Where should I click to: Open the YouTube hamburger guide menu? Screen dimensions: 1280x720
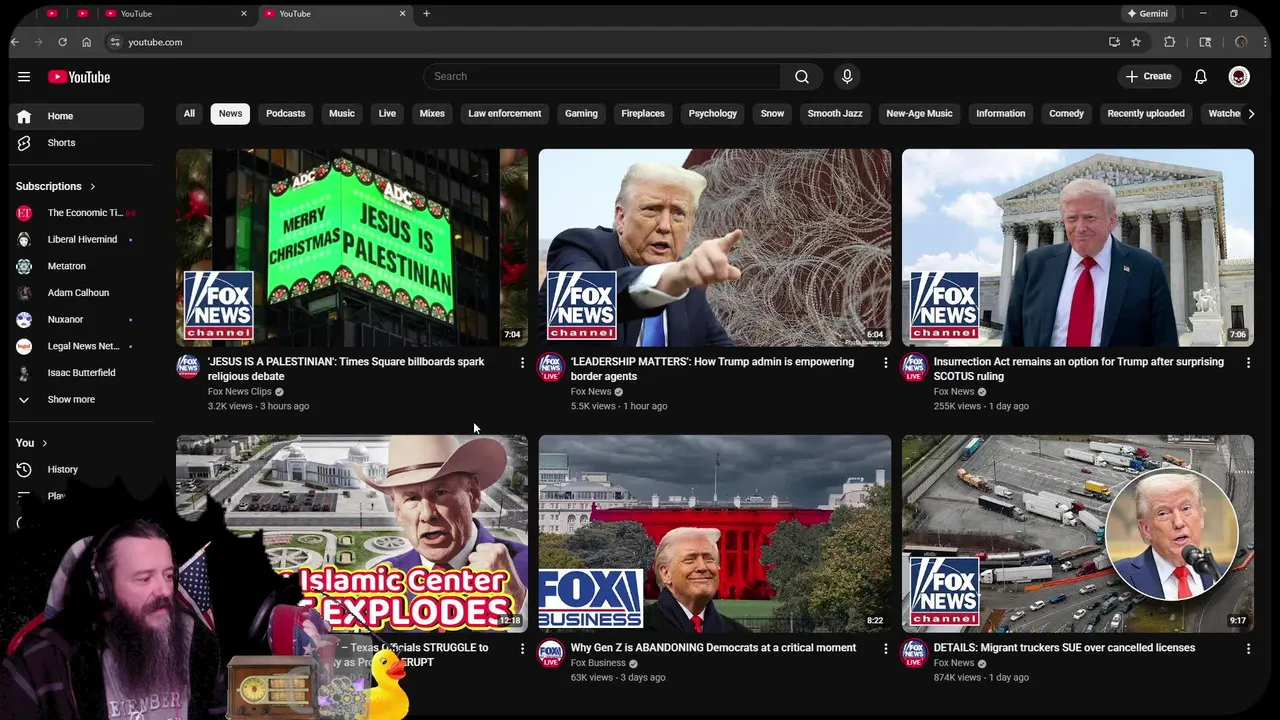(x=24, y=77)
